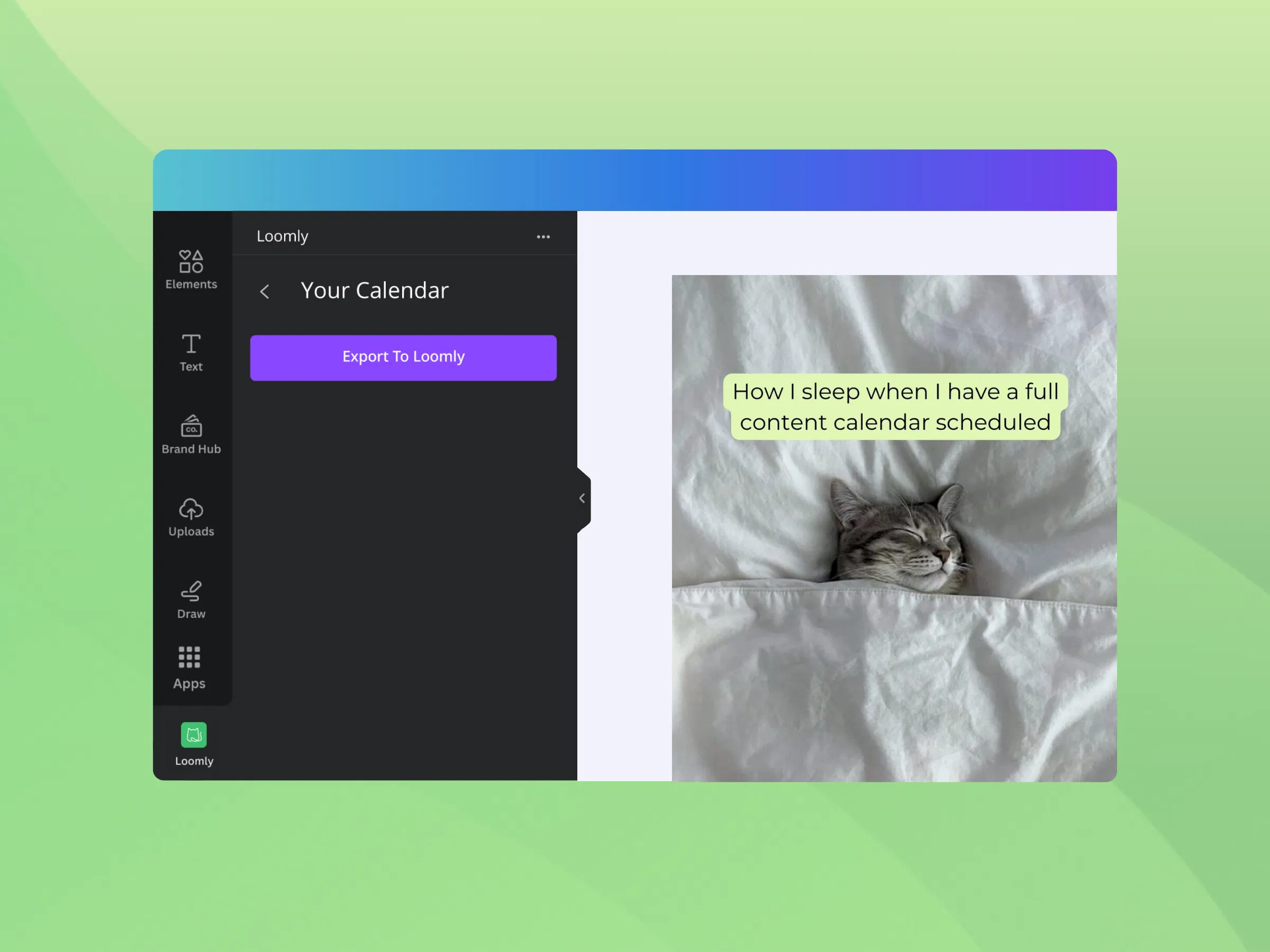Open the Apps grid
The image size is (1270, 952).
click(x=189, y=668)
